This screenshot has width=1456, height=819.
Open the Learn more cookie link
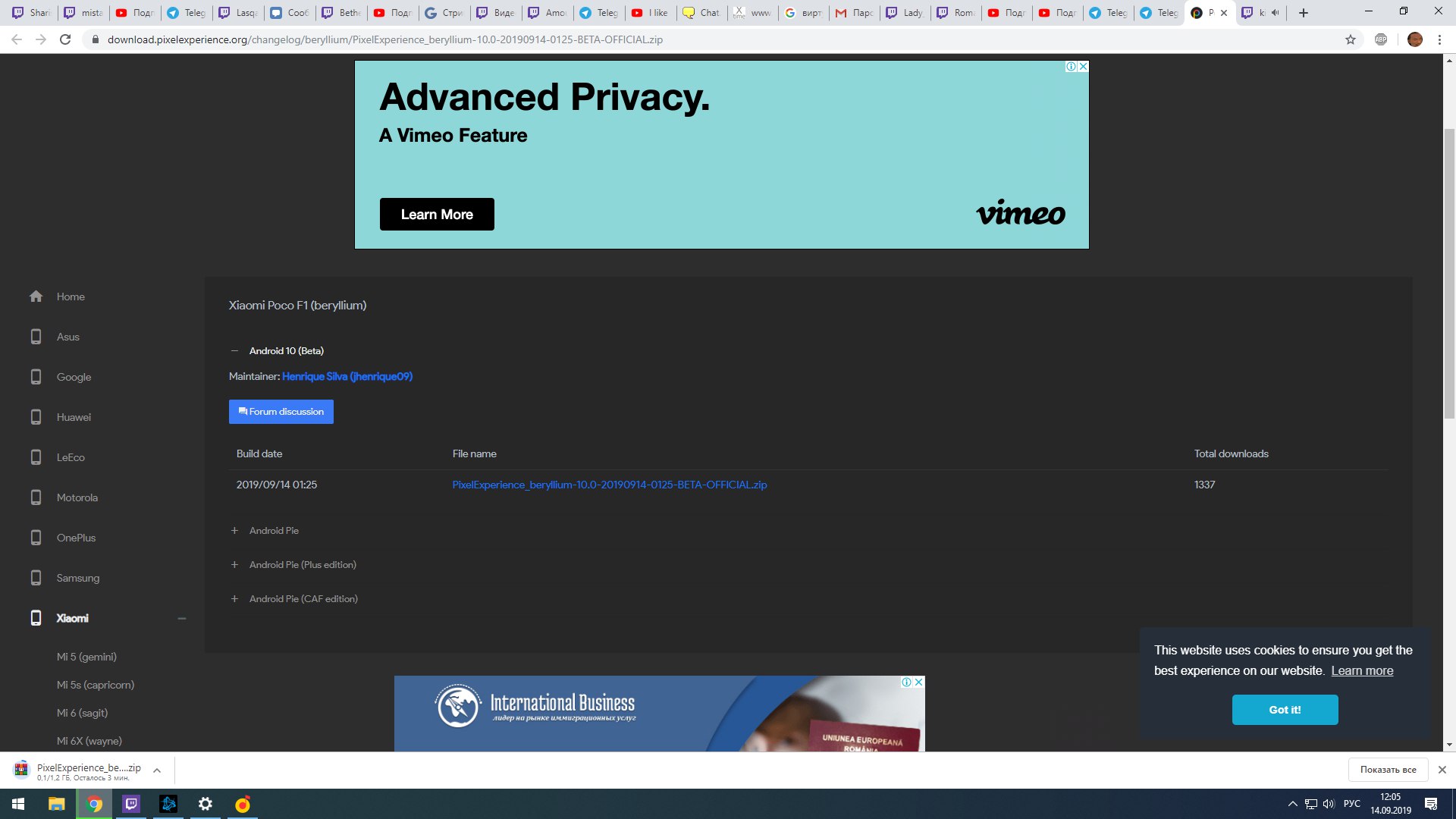tap(1362, 671)
